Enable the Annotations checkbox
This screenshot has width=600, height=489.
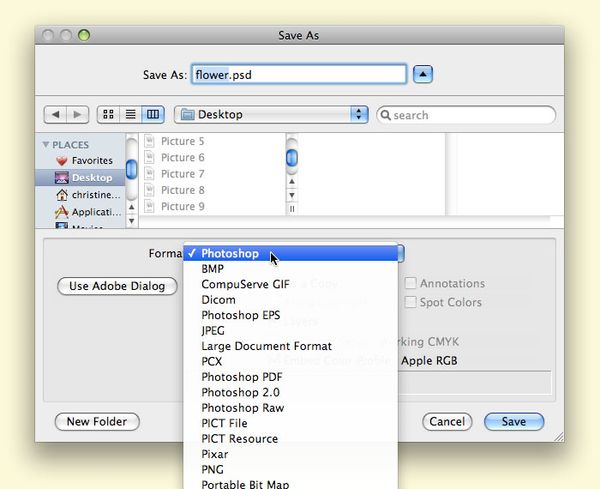pyautogui.click(x=410, y=284)
